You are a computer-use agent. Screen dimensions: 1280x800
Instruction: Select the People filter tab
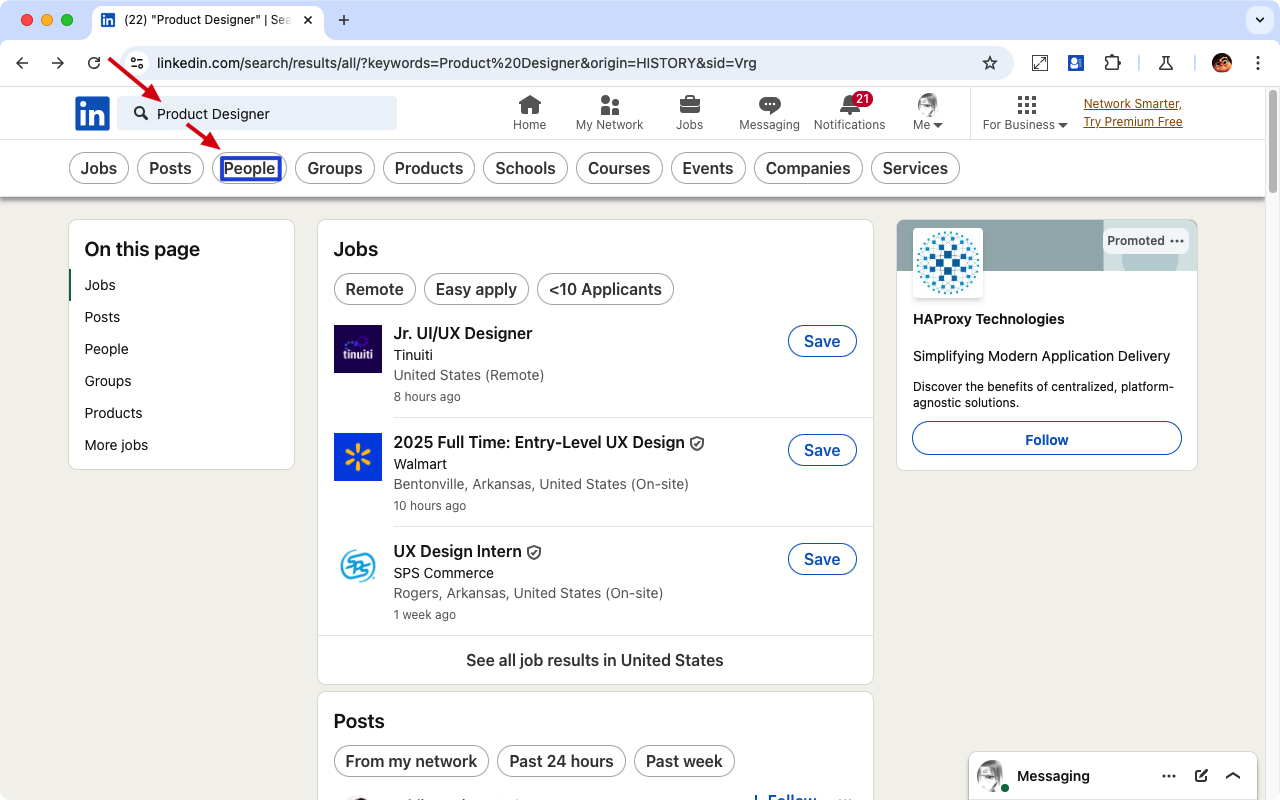pyautogui.click(x=249, y=168)
